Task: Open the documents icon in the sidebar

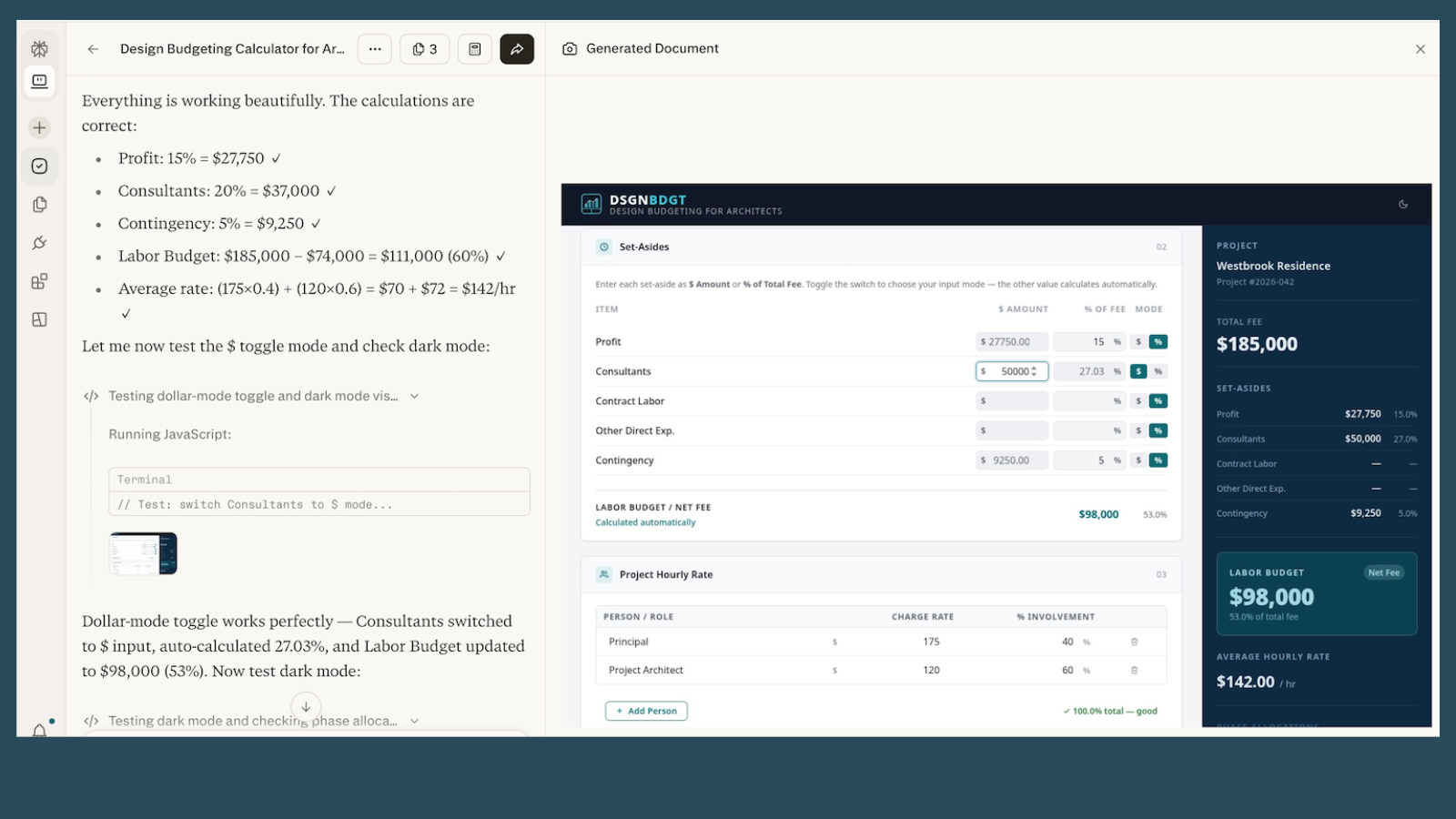Action: point(39,205)
